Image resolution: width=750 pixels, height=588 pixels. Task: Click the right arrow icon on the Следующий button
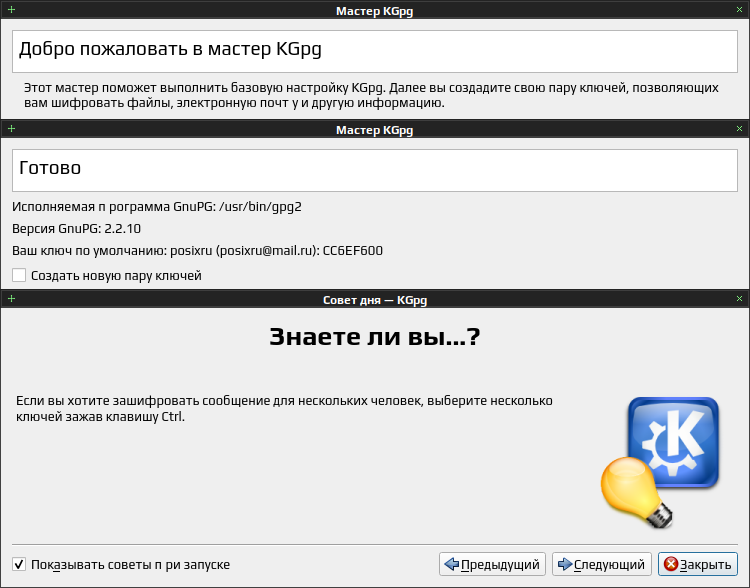(565, 564)
